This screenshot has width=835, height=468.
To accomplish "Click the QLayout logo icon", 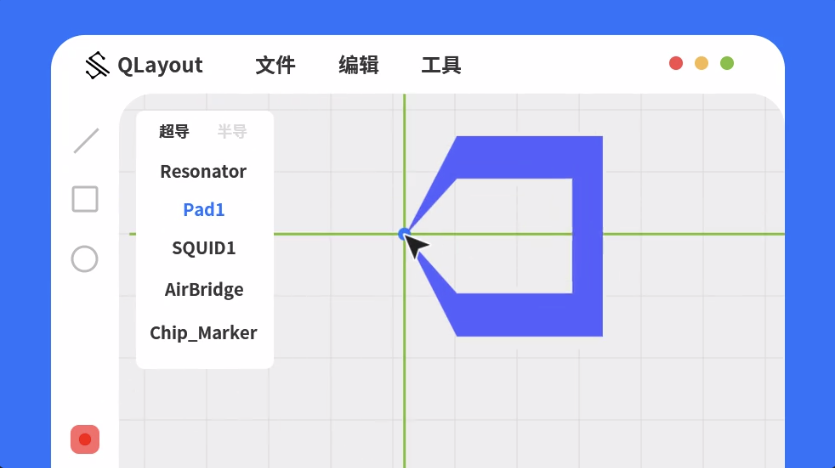I will [x=97, y=65].
